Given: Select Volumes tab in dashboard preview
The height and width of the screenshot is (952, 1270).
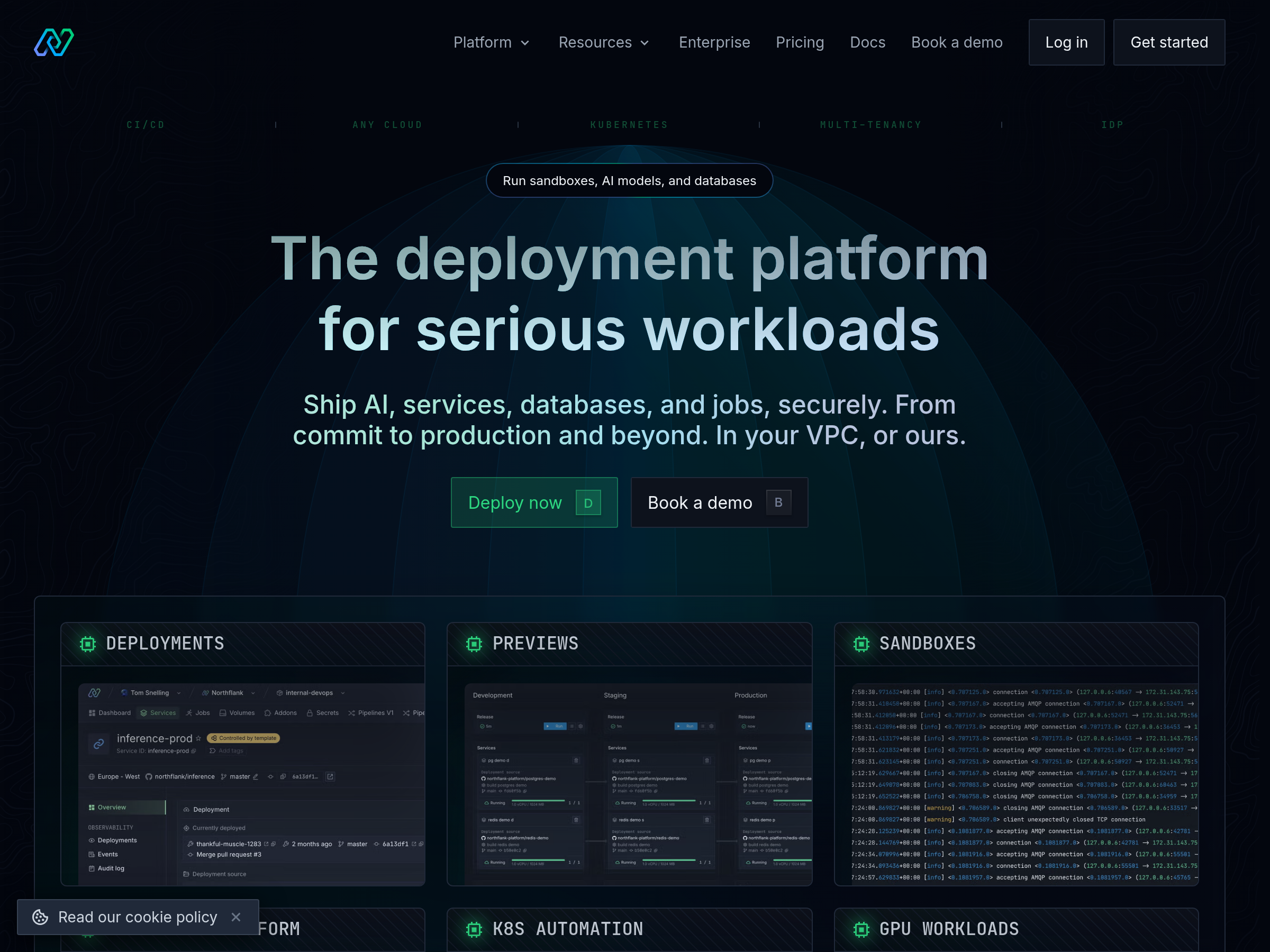Looking at the screenshot, I should click(x=237, y=713).
